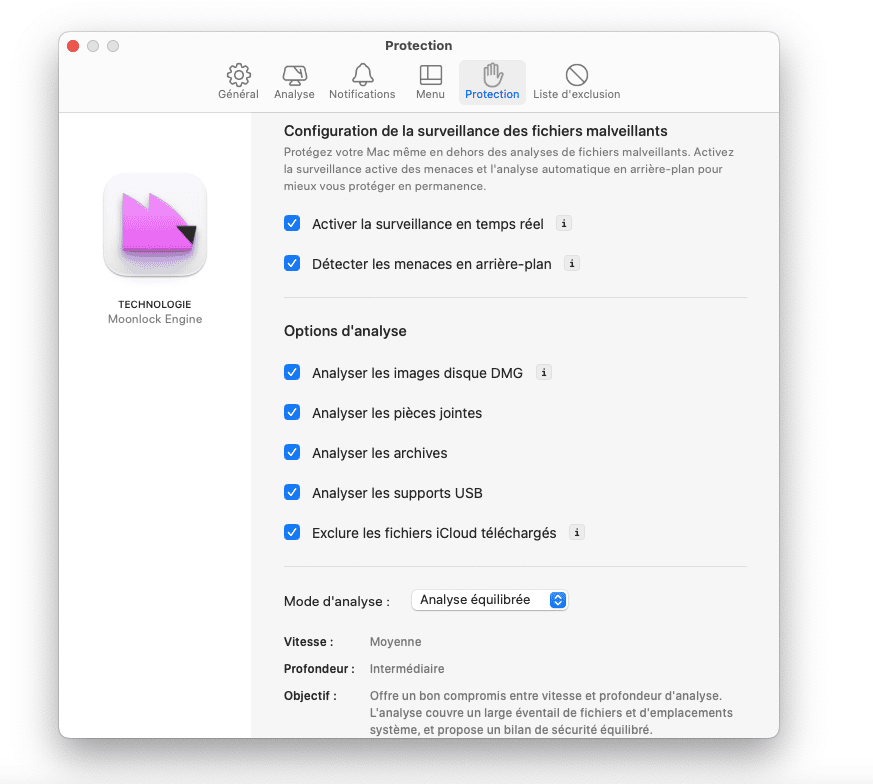The height and width of the screenshot is (784, 873).
Task: Click the Profondeur value Intermédiaire
Action: point(407,669)
